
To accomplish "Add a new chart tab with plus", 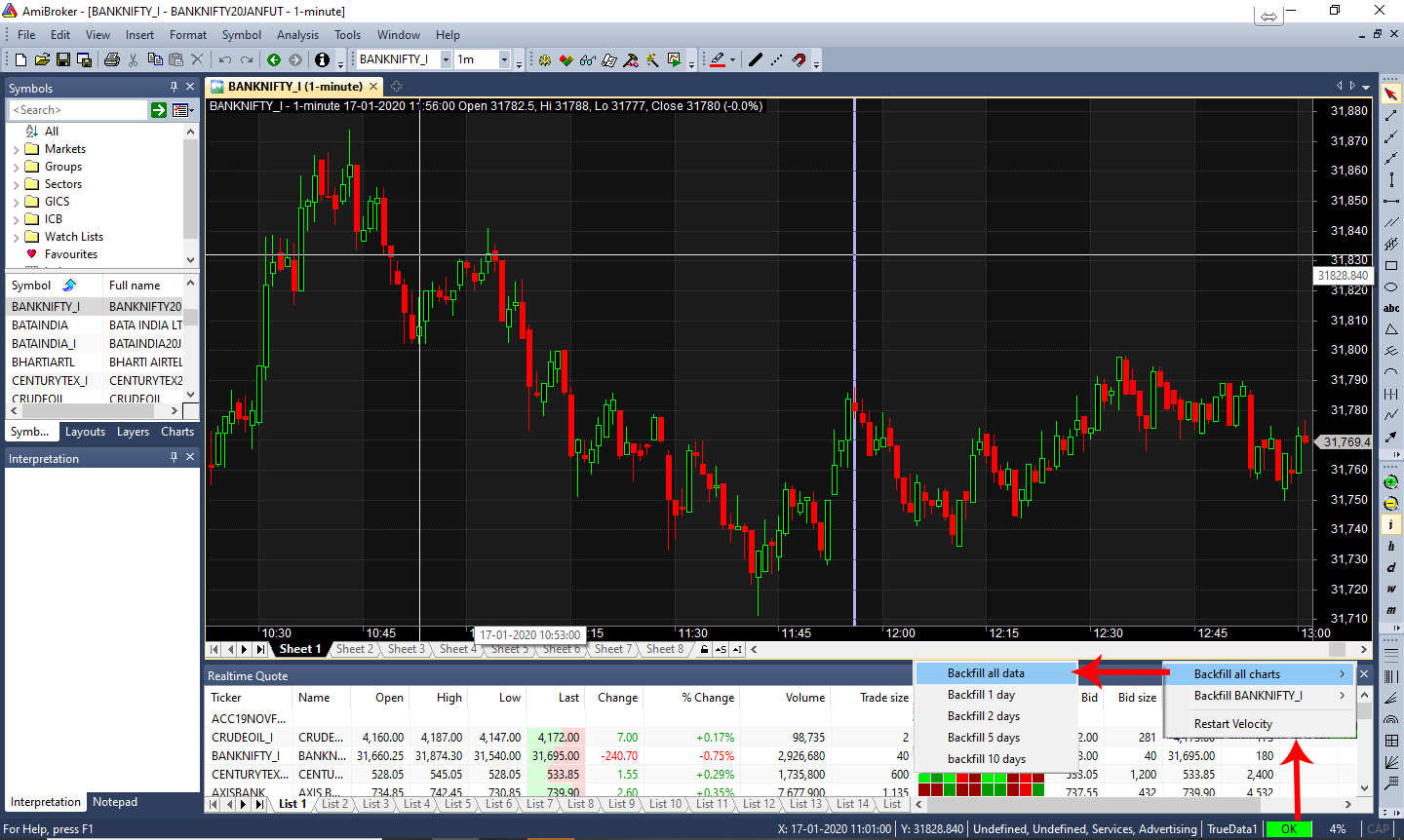I will pos(397,87).
